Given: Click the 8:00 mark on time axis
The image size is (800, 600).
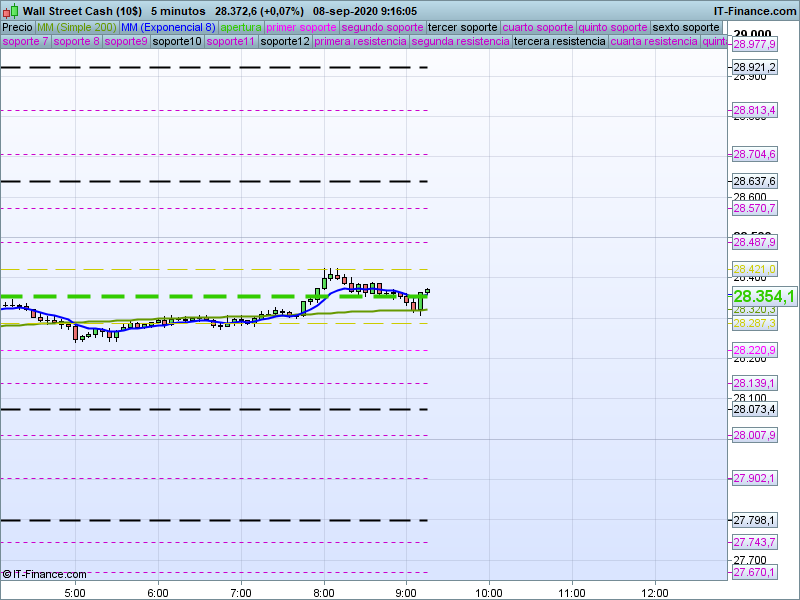Looking at the screenshot, I should [x=323, y=591].
